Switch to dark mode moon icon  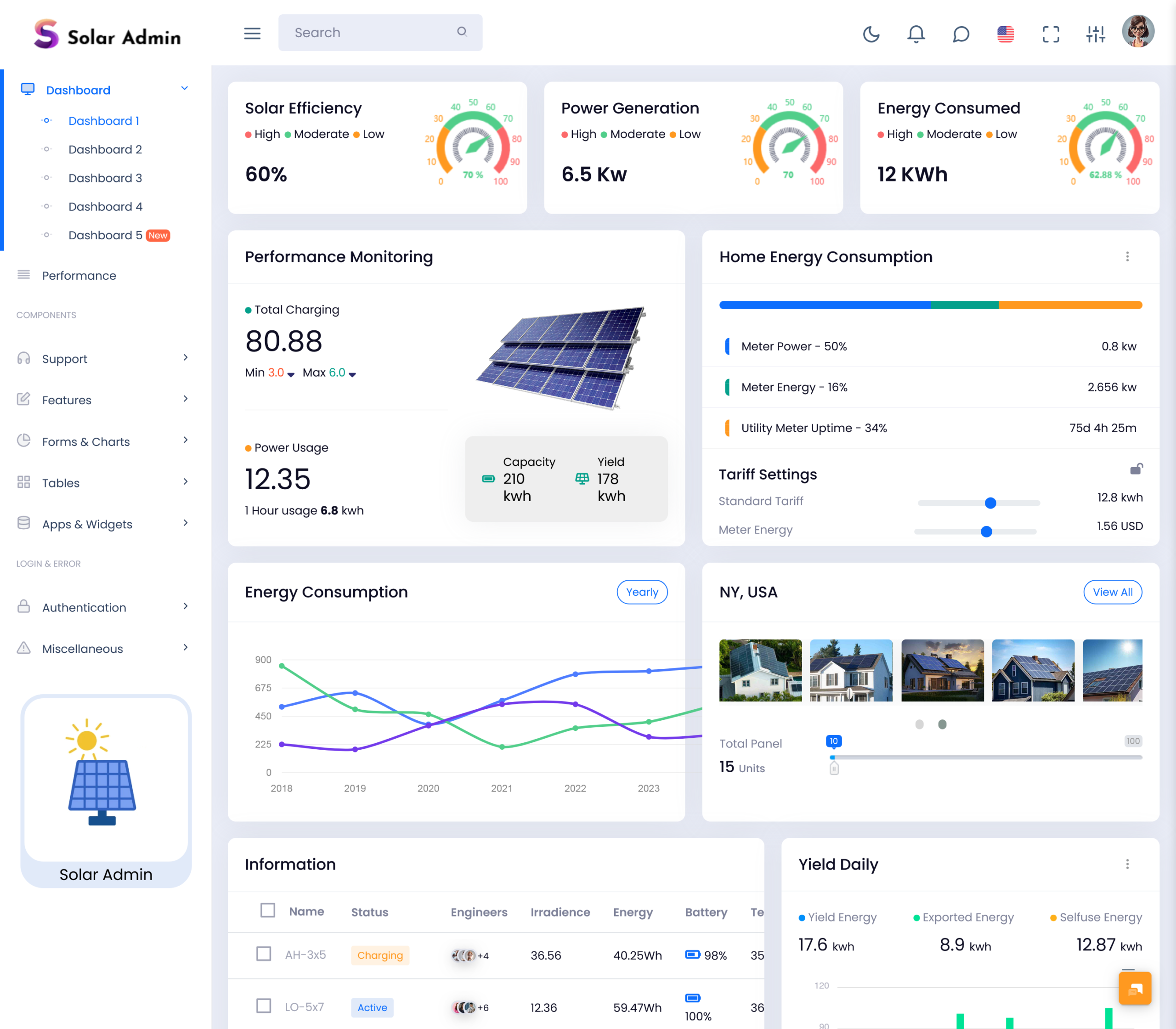[x=871, y=34]
